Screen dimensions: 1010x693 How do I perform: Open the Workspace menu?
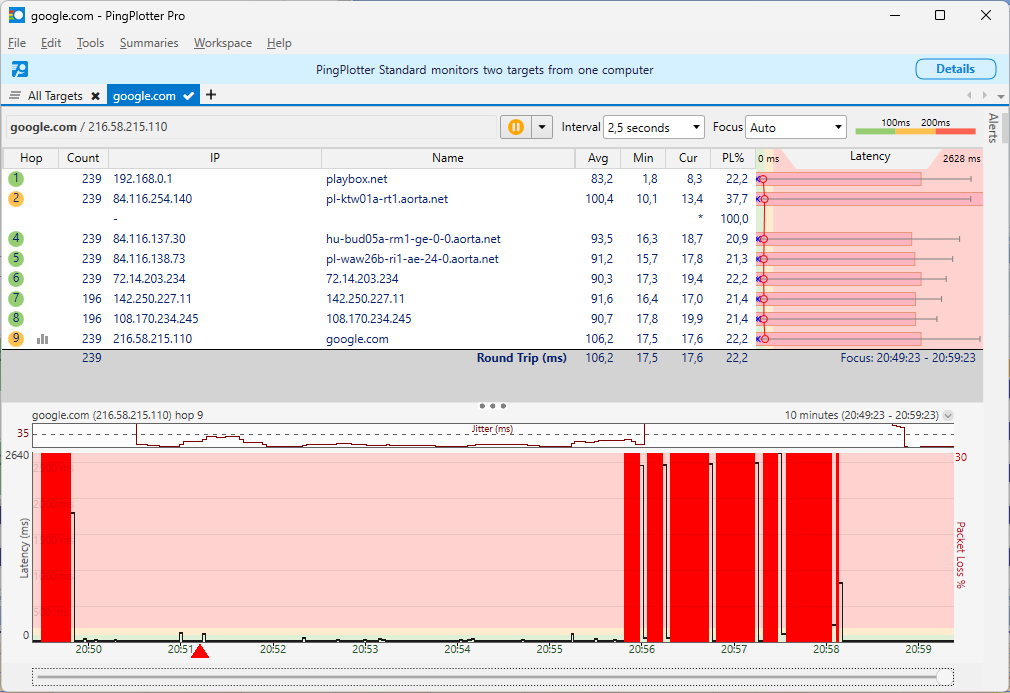tap(223, 43)
